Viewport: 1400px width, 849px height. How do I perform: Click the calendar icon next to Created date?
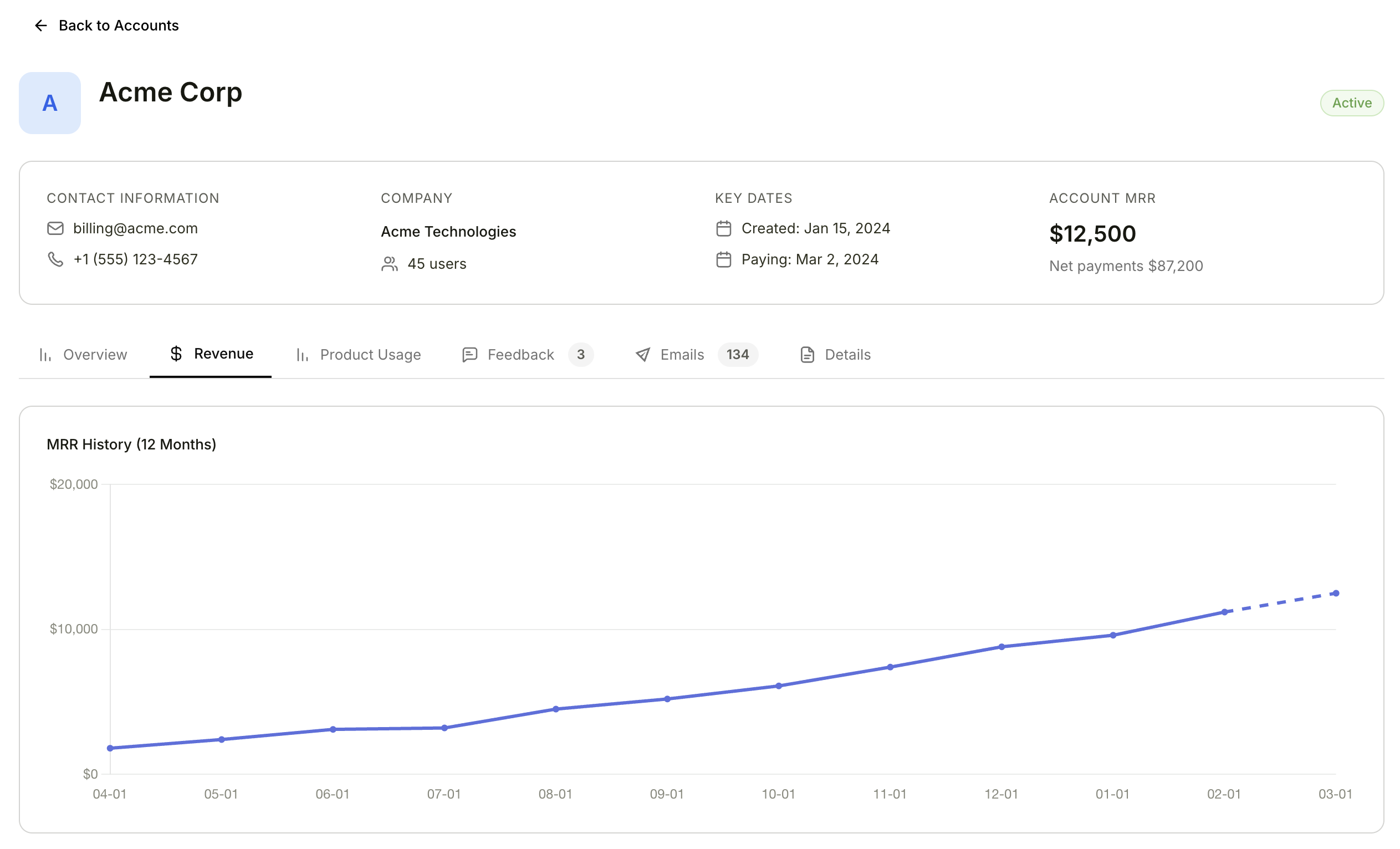[x=723, y=228]
